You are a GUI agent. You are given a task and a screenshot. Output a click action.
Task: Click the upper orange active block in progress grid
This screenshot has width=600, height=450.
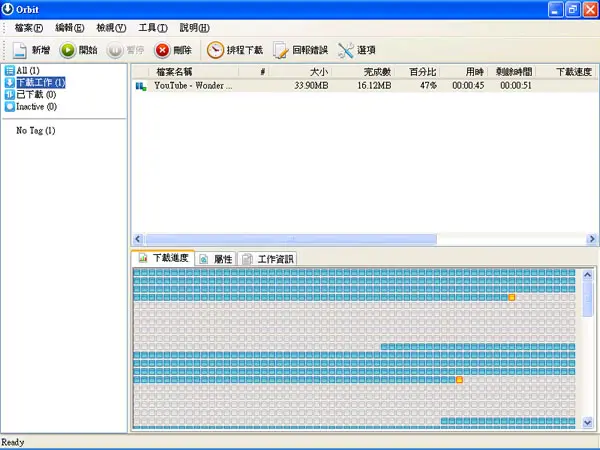point(512,297)
